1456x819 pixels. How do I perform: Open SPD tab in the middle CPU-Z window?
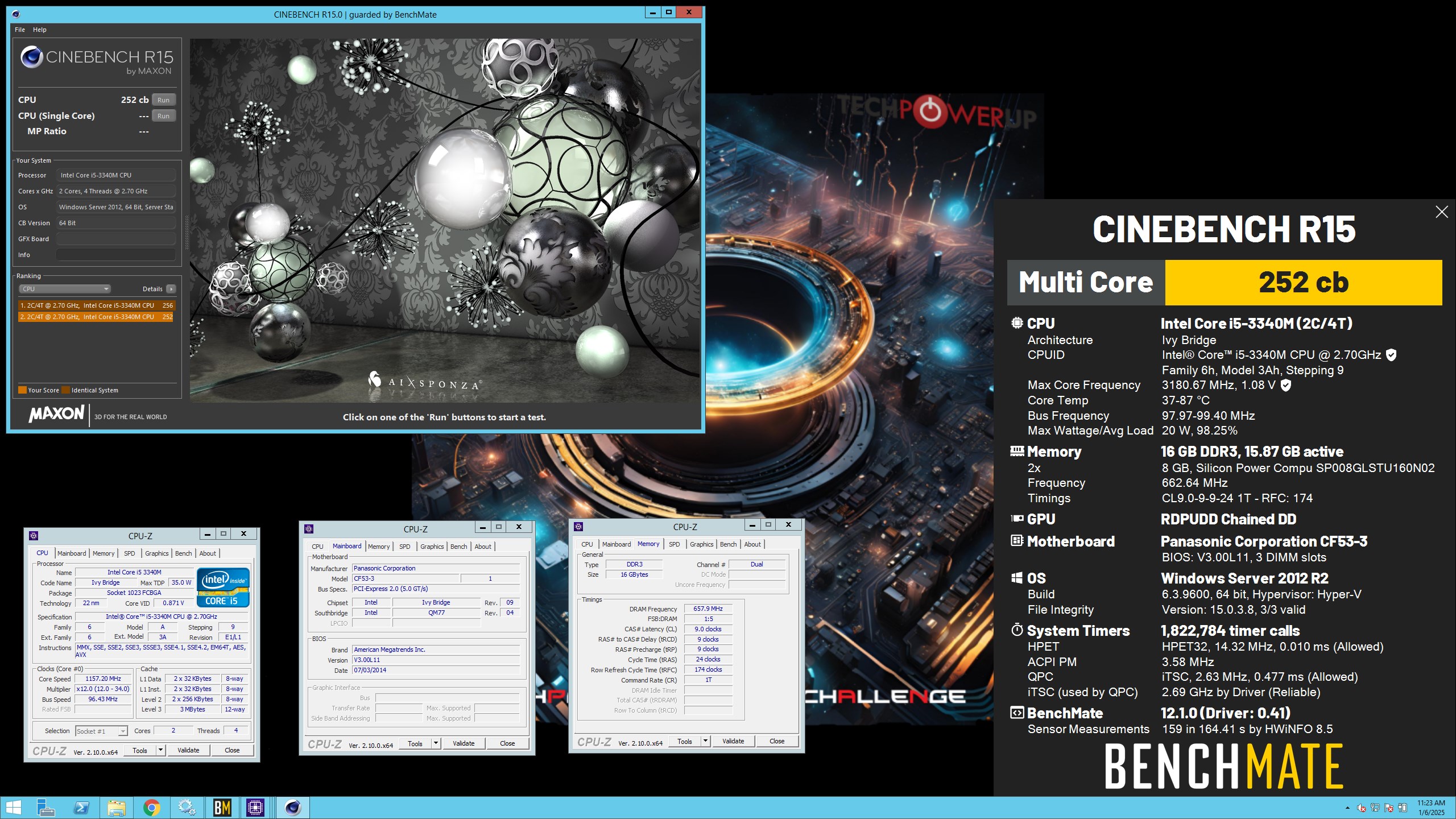(x=405, y=547)
